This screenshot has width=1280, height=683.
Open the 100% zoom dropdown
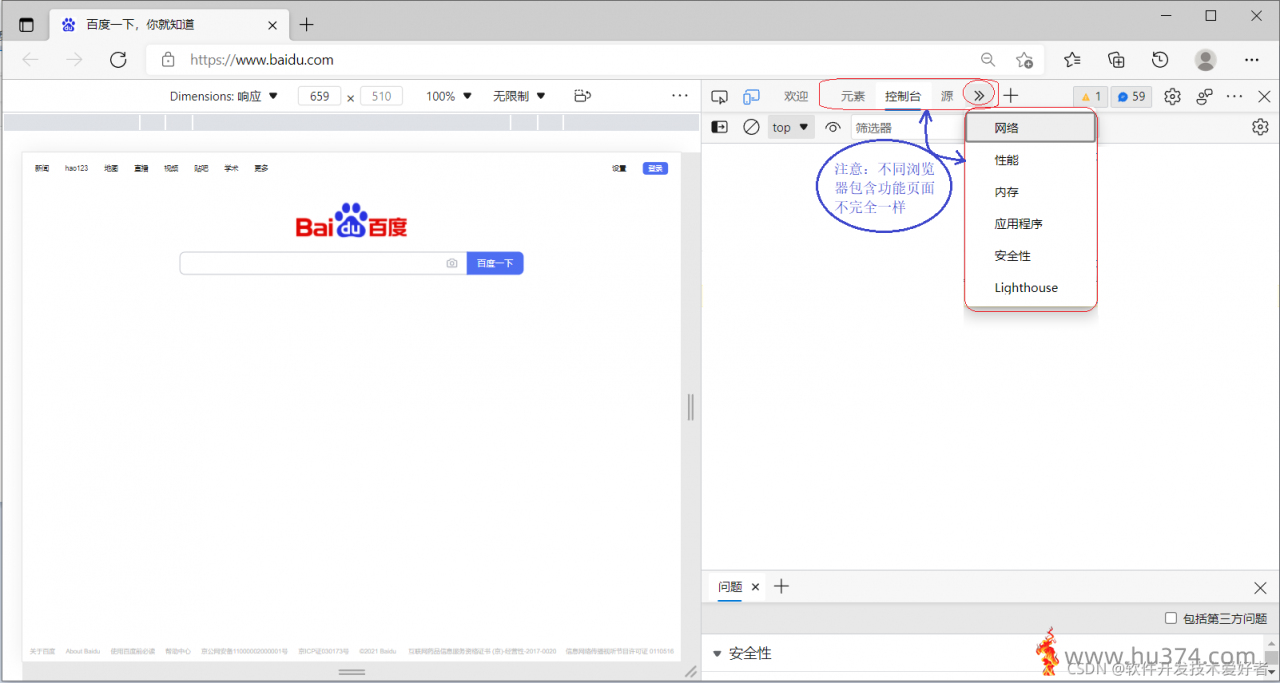[449, 96]
